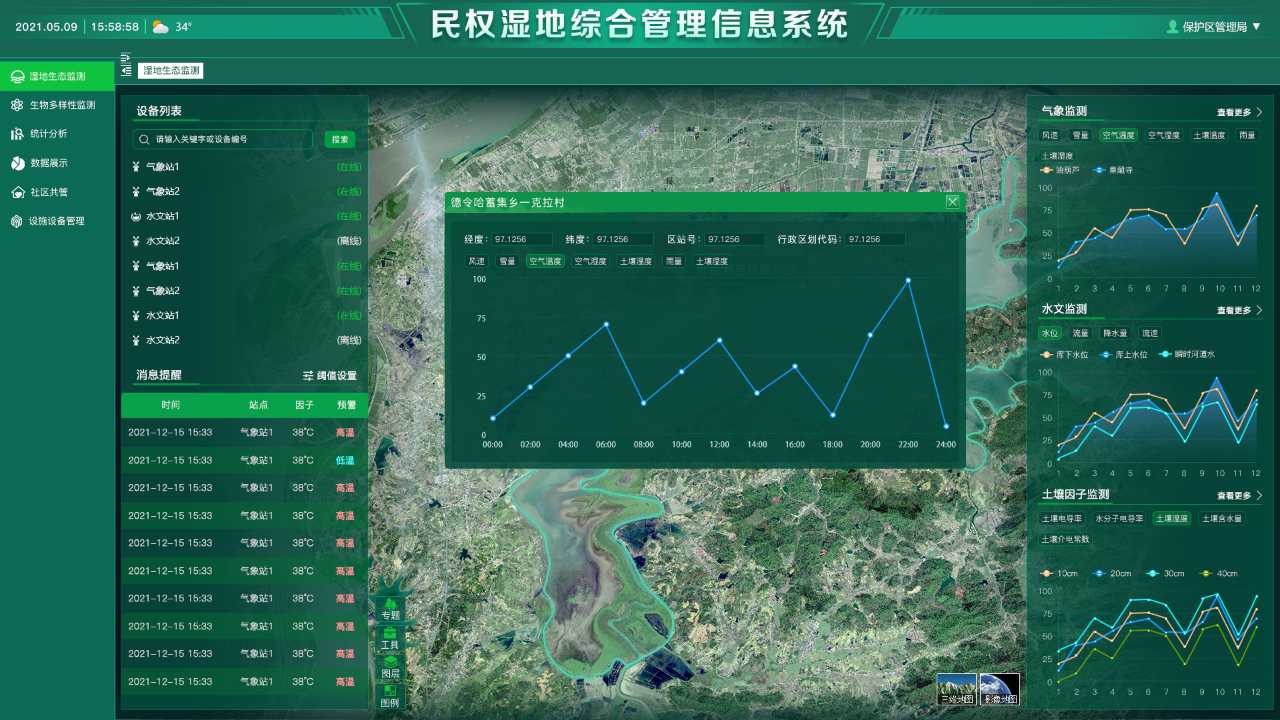Screen dimensions: 1280x720
Task: Click the 低温 warning row
Action: [x=245, y=460]
